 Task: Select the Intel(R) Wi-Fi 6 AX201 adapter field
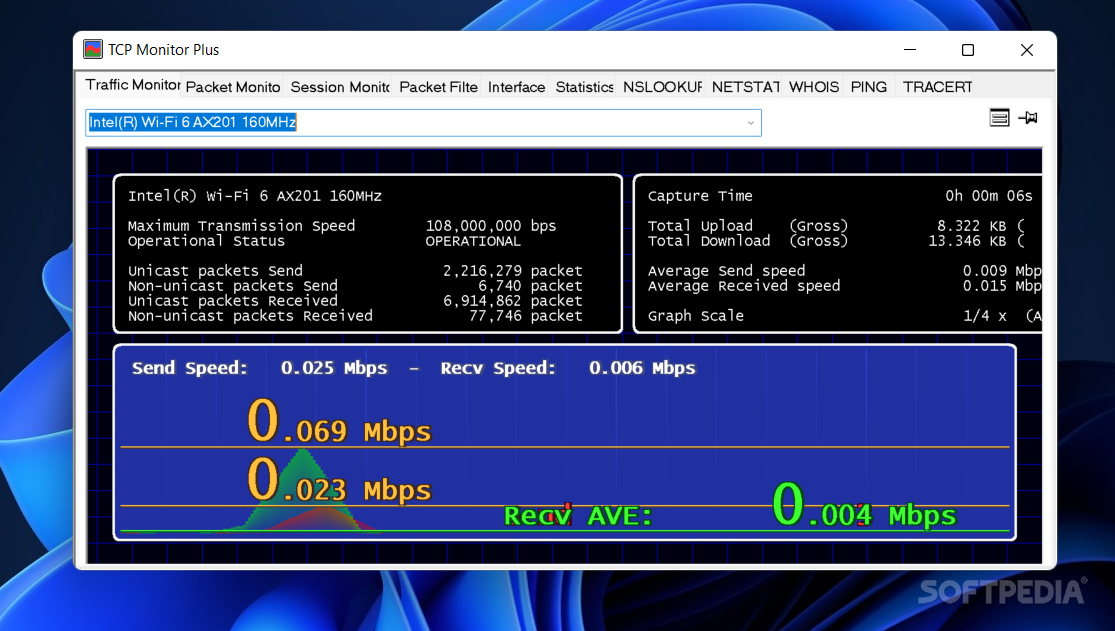[423, 122]
